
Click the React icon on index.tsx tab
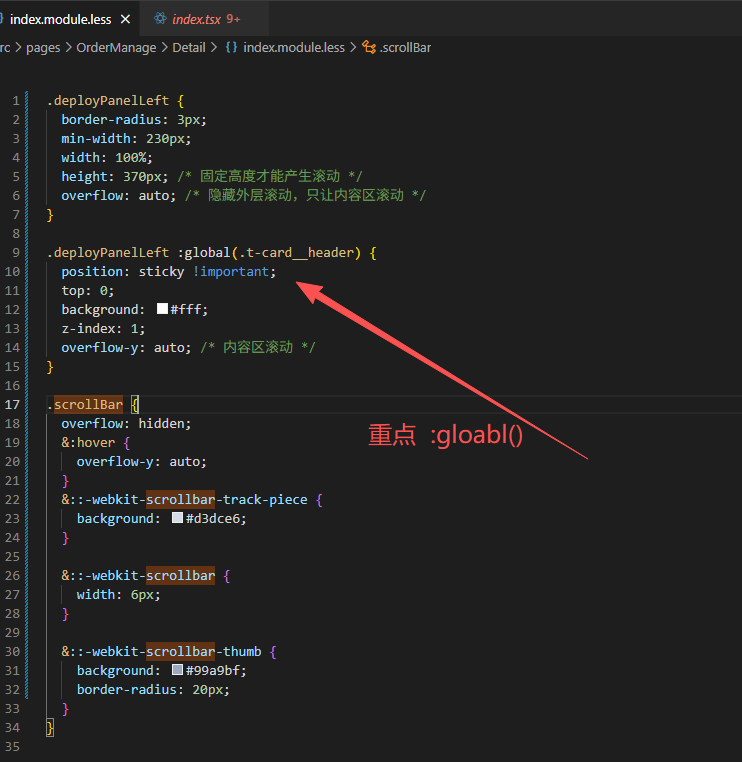click(x=160, y=18)
